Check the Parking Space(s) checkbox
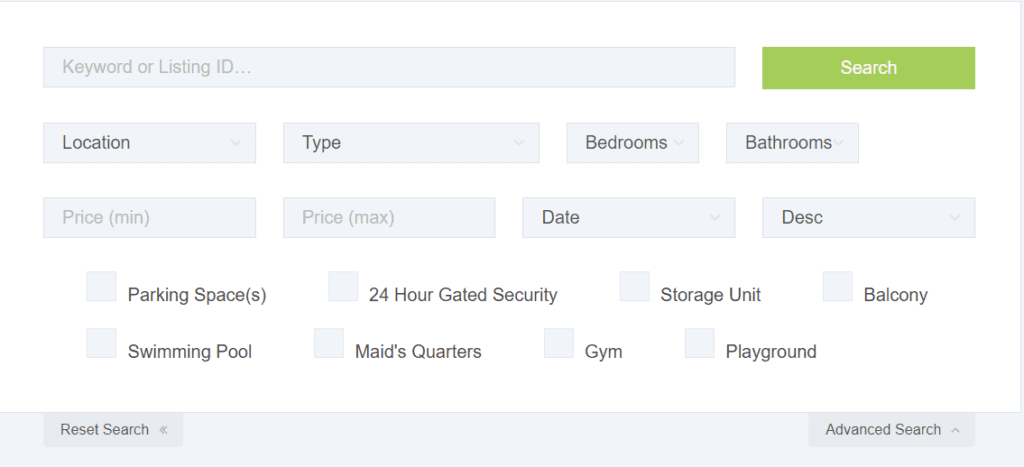 pos(101,286)
